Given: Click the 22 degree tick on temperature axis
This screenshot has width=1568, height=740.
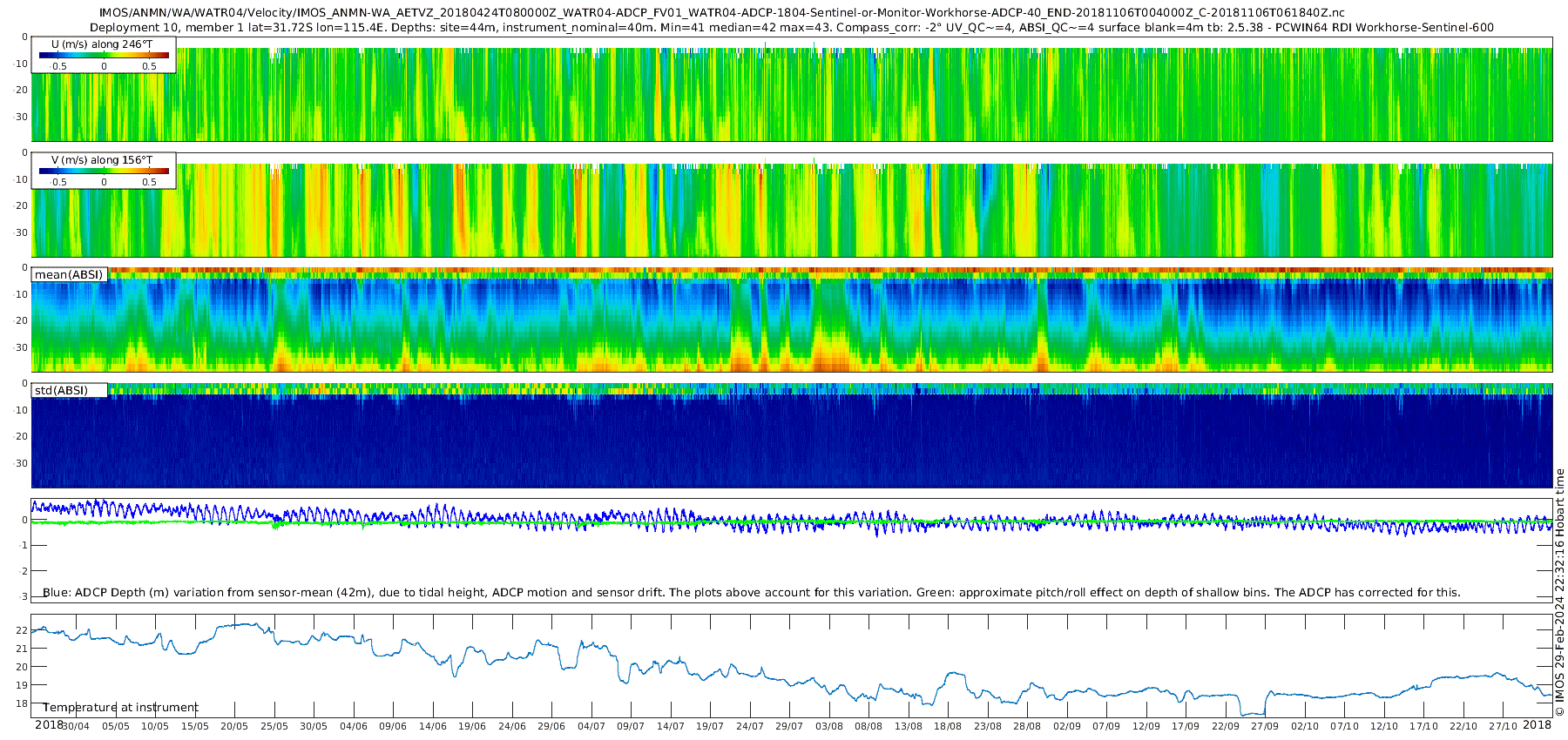Looking at the screenshot, I should [x=22, y=630].
